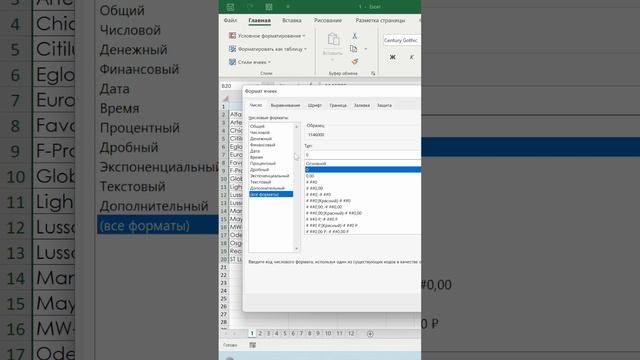This screenshot has height=360, width=640.
Task: Open the clipboard group dialog launcher
Action: coord(373,73)
